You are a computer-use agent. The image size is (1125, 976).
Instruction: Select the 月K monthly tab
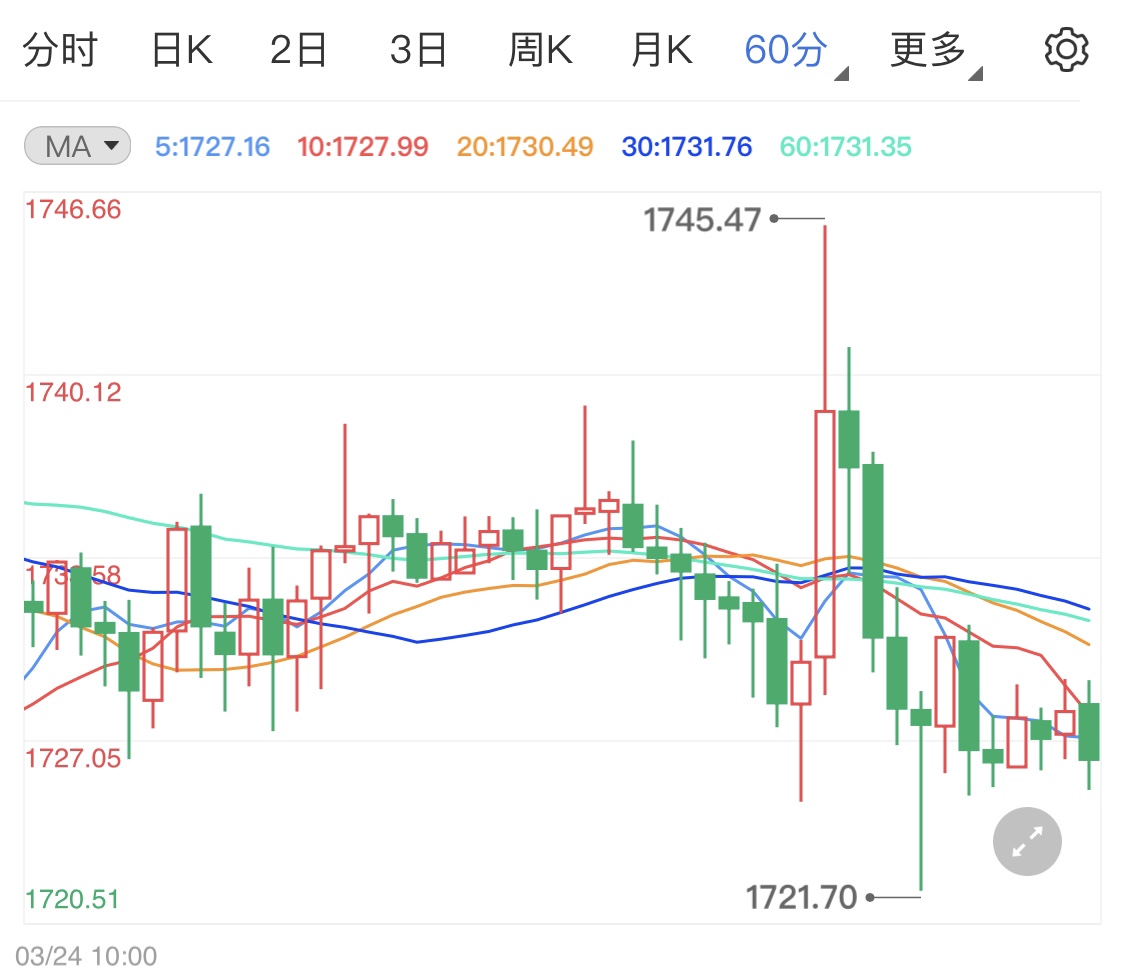click(662, 50)
